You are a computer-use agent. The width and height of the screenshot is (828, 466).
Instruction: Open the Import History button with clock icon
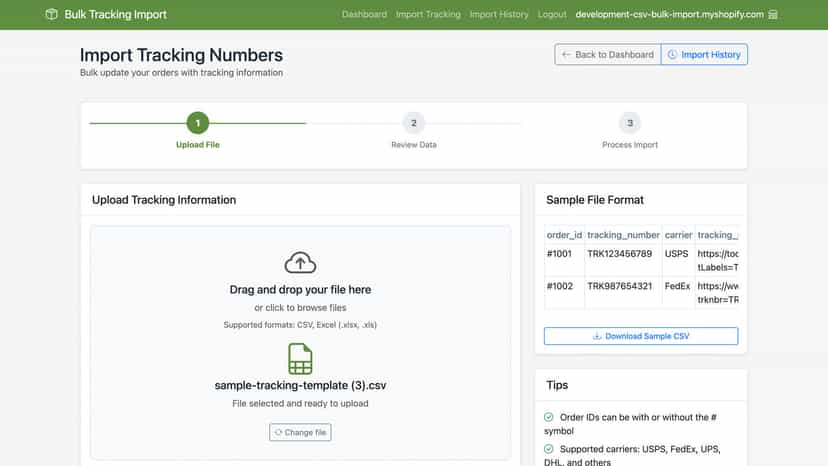pos(704,54)
